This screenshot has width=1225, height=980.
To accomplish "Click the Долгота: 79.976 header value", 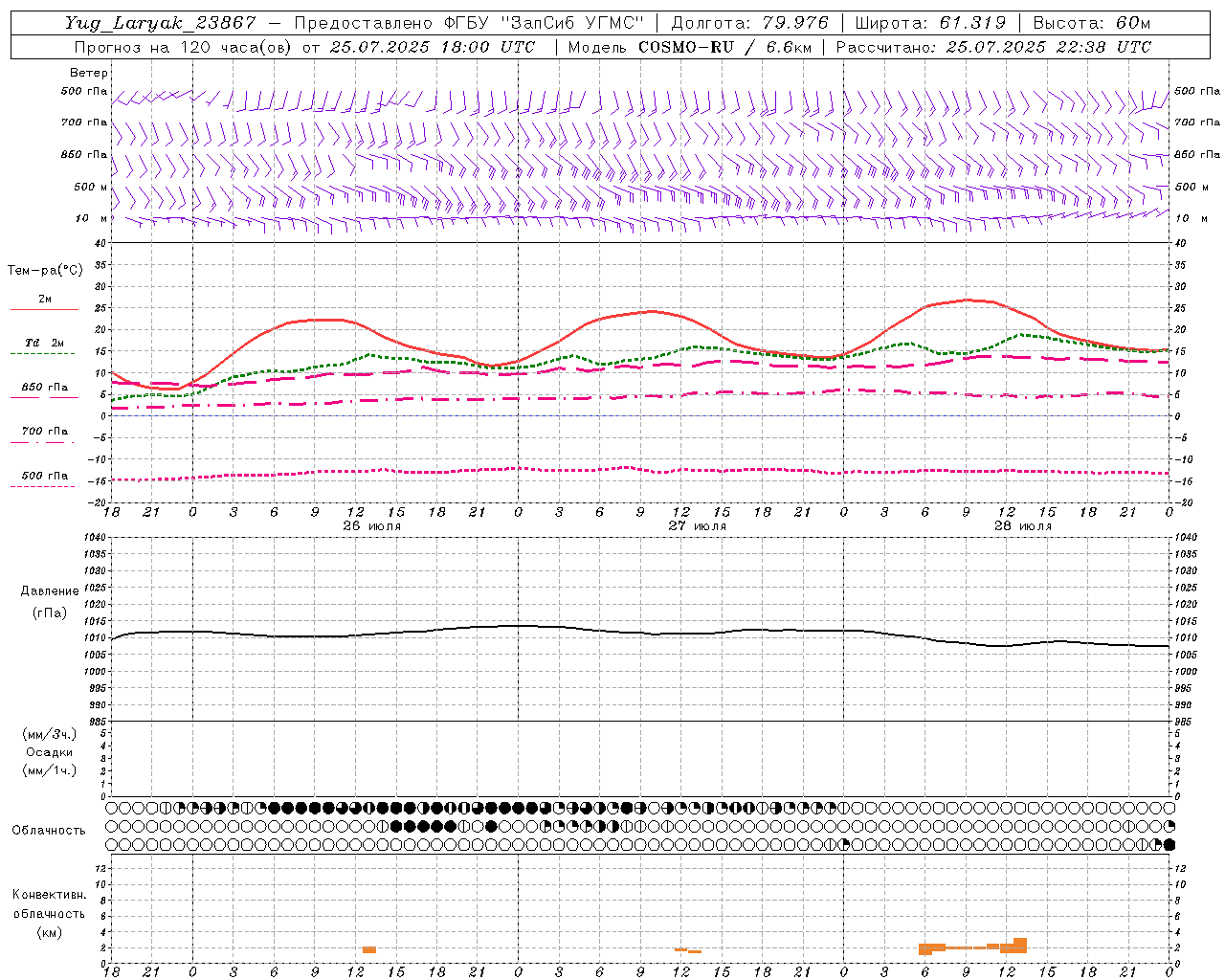I will click(x=749, y=23).
